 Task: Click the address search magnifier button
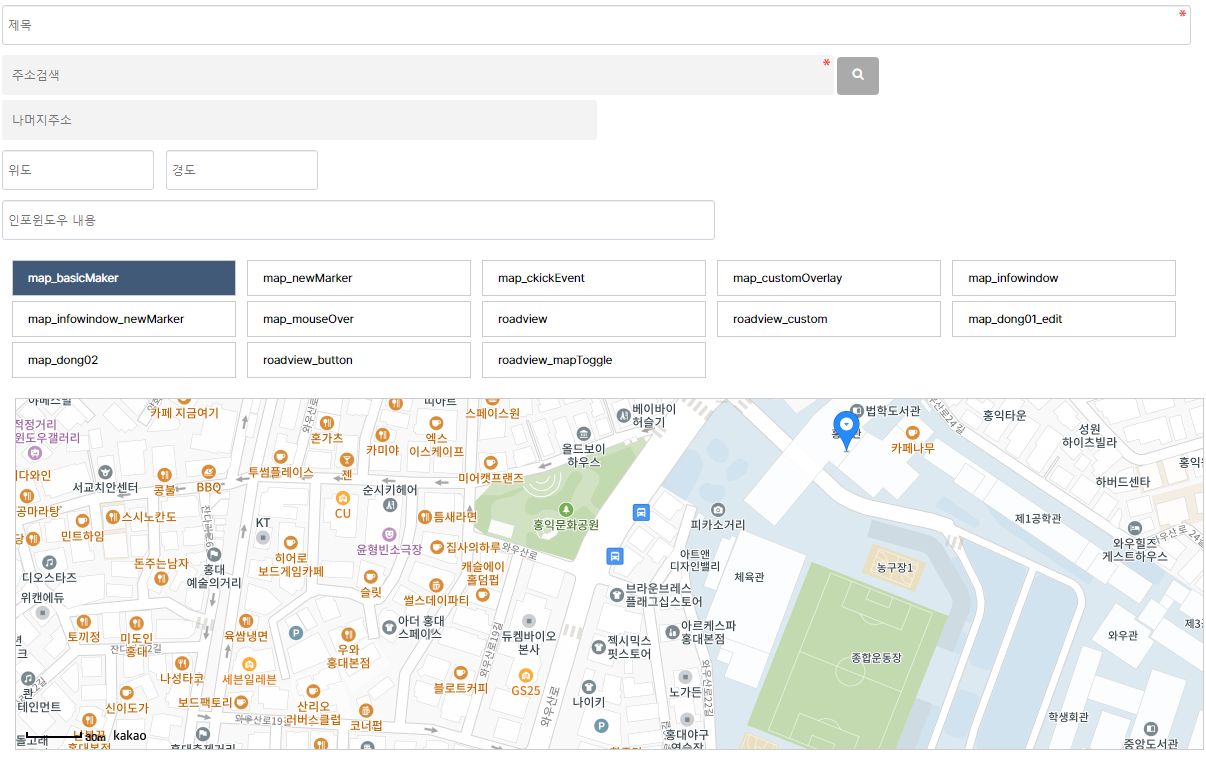[x=857, y=76]
